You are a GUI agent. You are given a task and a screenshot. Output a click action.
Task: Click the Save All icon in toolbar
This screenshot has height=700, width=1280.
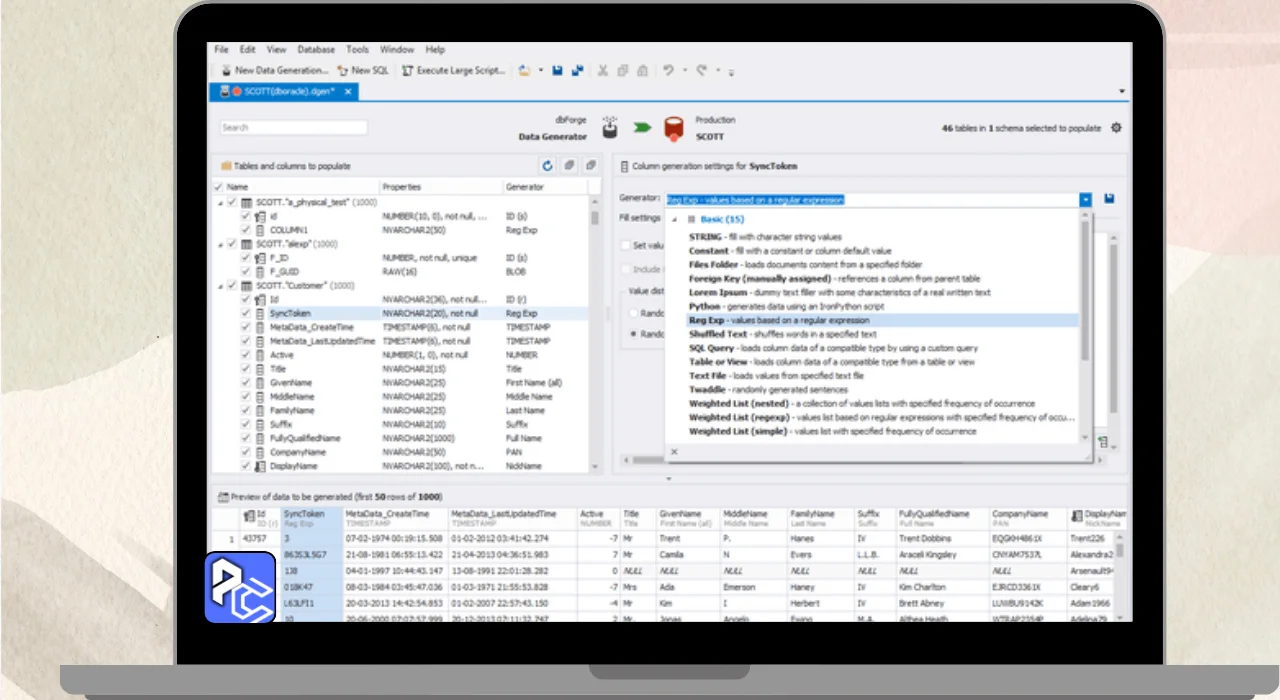pos(577,71)
